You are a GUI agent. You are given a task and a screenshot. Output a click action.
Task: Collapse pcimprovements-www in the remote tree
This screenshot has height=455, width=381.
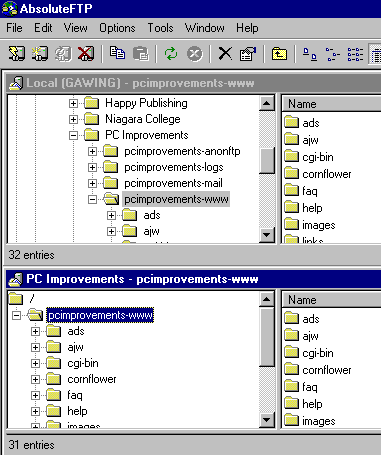coord(16,315)
